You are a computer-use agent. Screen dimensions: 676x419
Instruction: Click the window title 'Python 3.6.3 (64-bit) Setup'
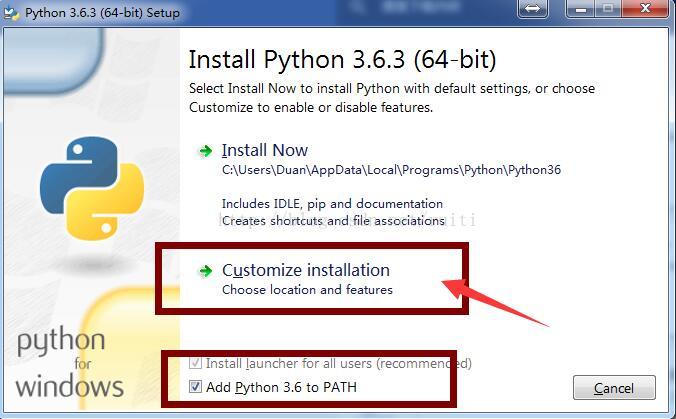pyautogui.click(x=102, y=13)
